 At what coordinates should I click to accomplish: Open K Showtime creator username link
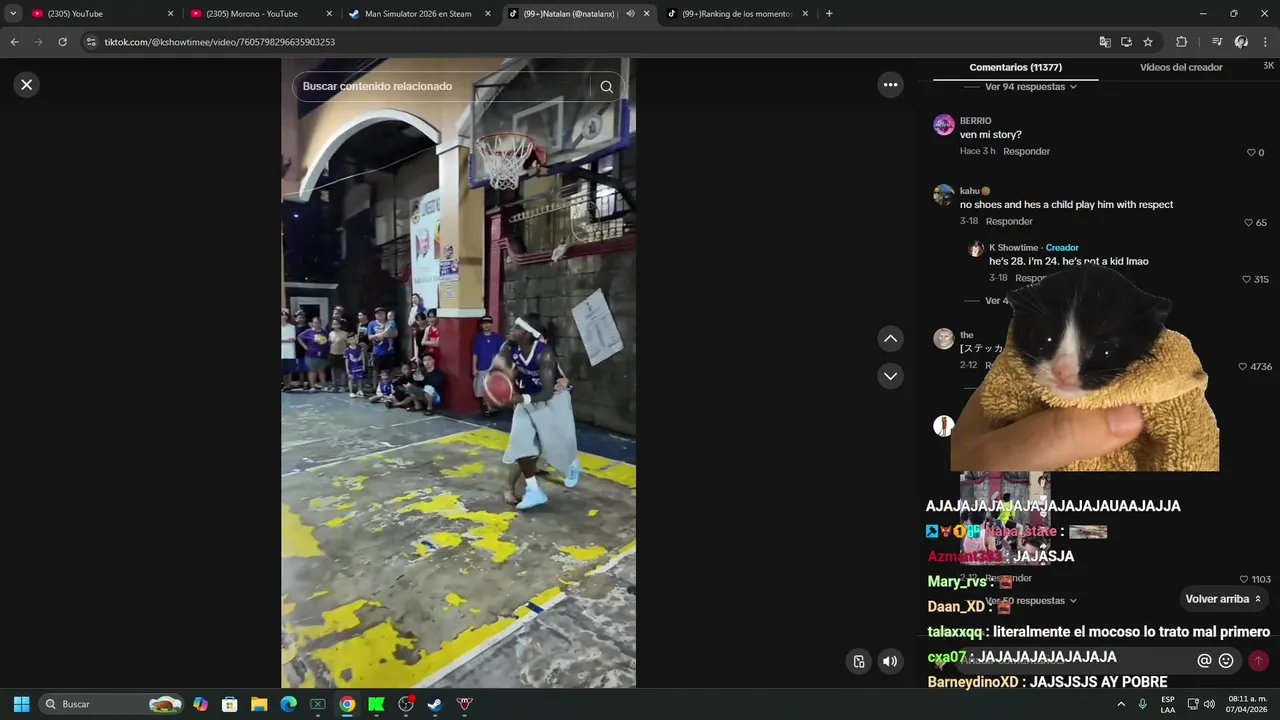coord(1013,248)
